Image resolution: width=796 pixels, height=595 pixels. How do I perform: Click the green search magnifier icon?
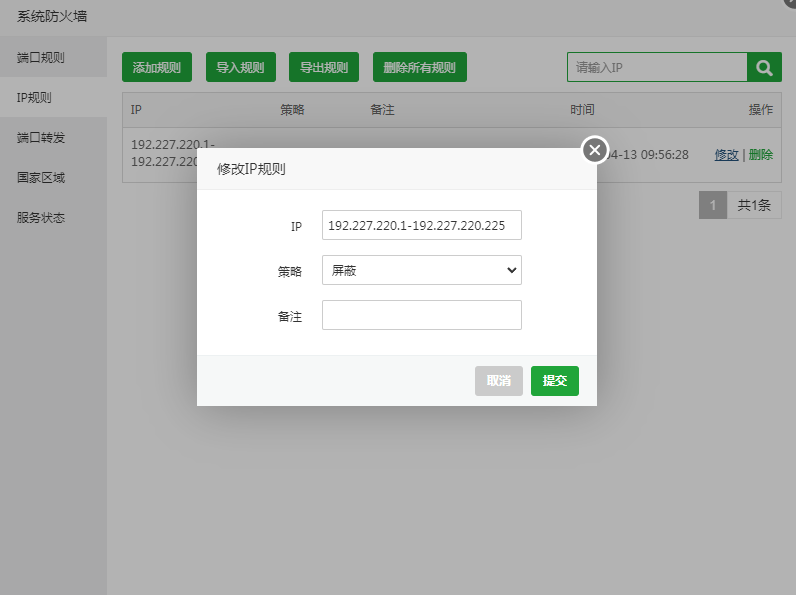[x=764, y=68]
